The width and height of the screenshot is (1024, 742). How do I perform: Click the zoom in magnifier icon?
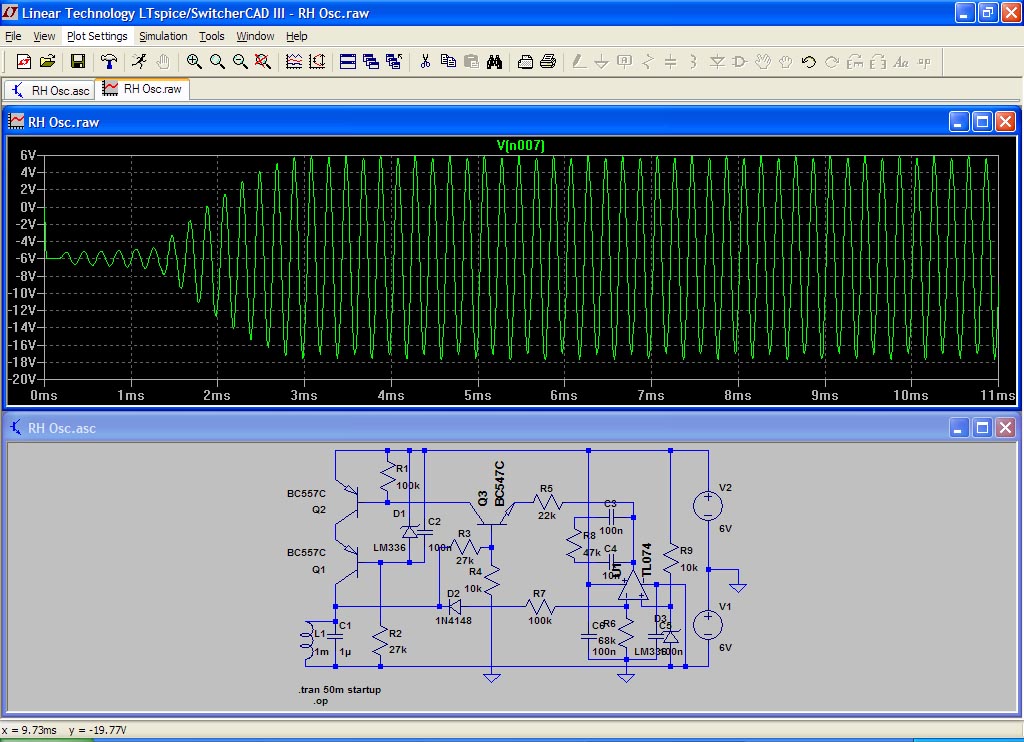pos(194,62)
